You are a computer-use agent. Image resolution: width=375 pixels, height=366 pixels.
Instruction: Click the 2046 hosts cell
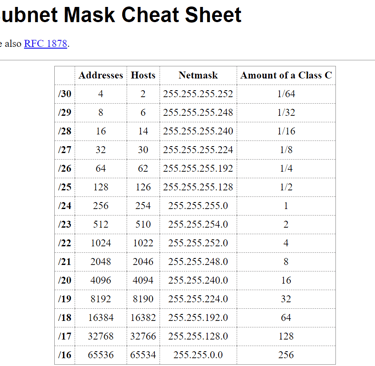143,262
